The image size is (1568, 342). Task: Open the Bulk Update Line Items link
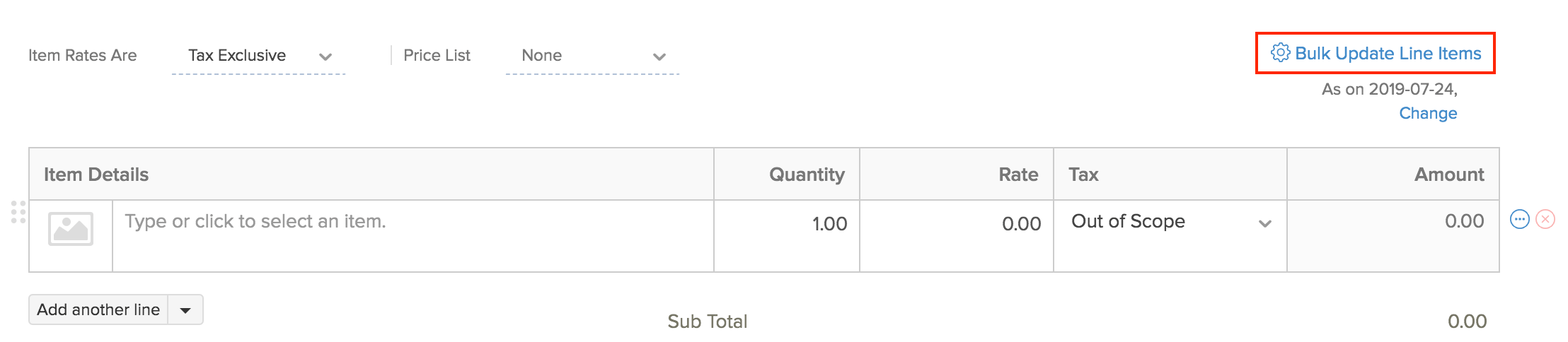coord(1388,54)
